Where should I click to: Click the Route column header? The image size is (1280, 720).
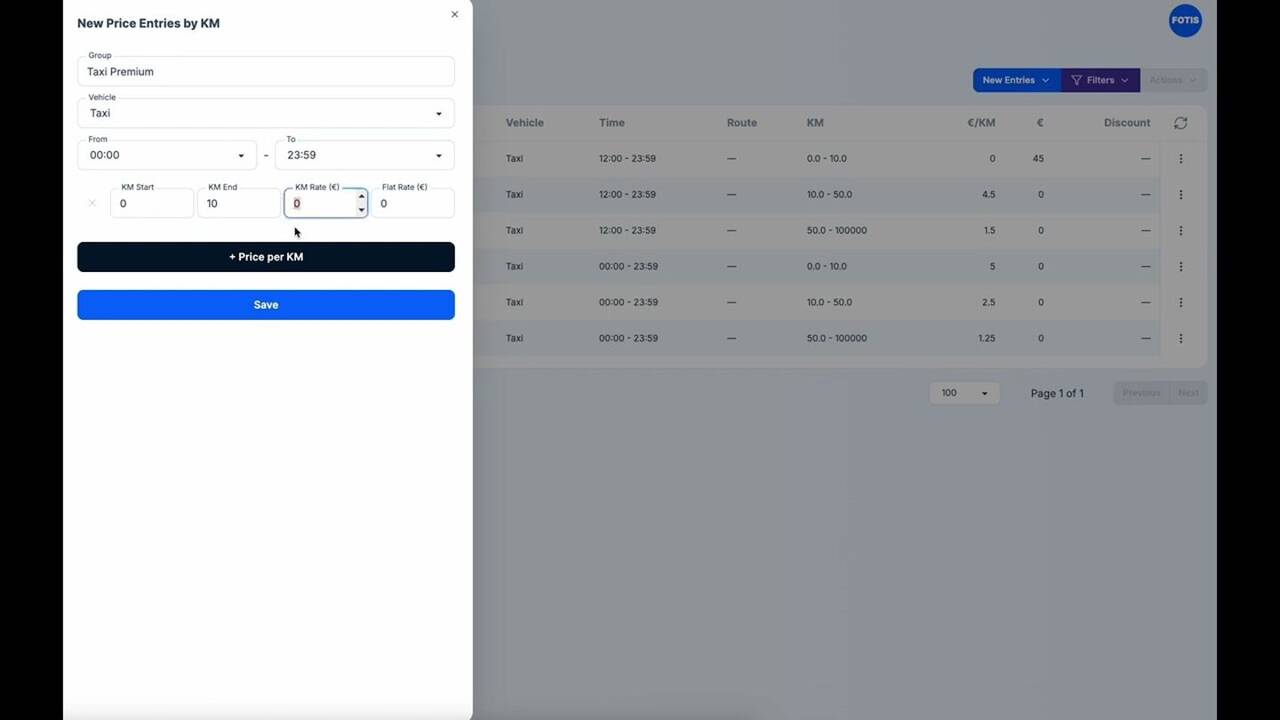click(742, 123)
